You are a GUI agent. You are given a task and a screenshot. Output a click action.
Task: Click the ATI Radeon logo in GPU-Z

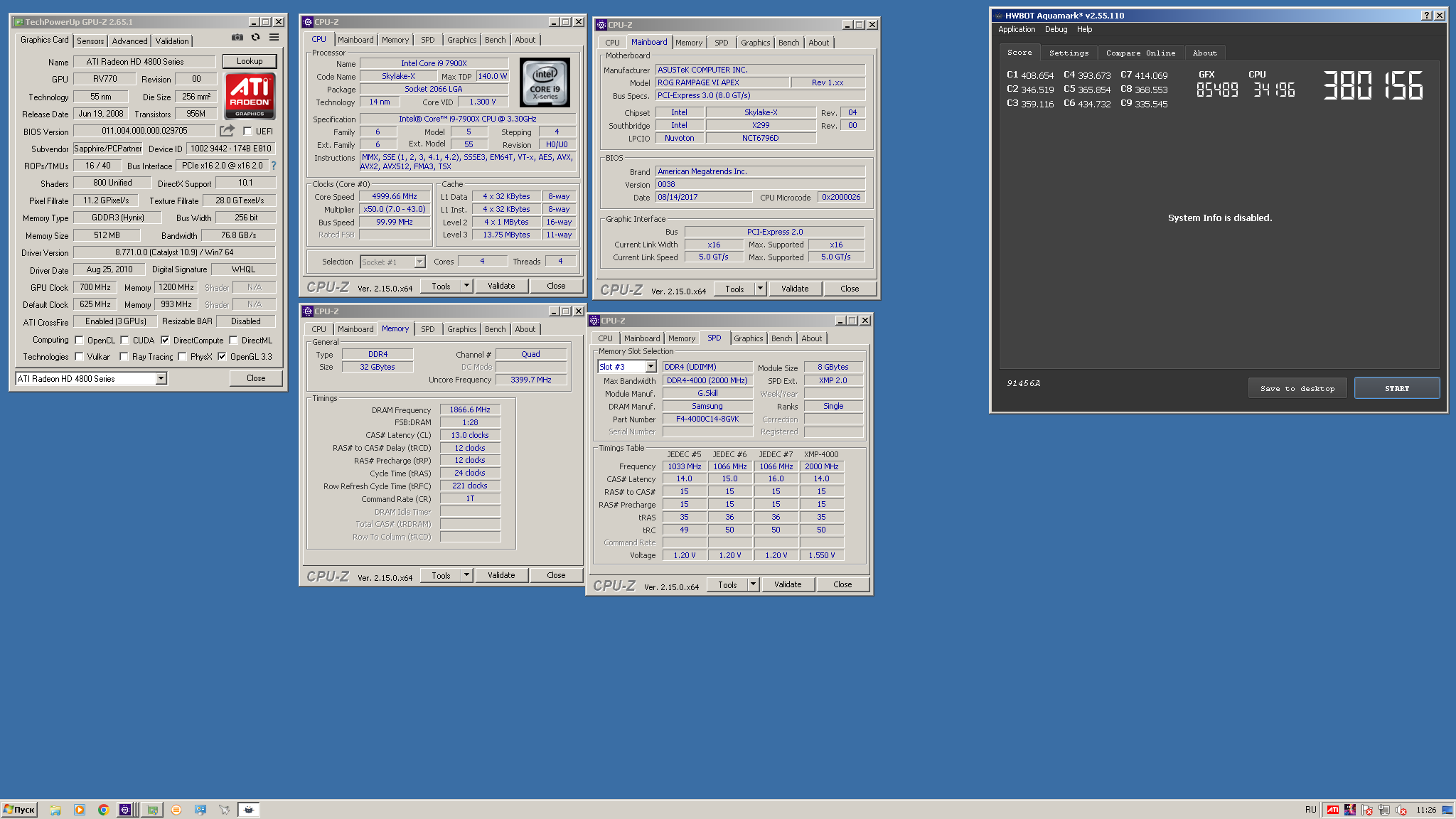(x=250, y=96)
